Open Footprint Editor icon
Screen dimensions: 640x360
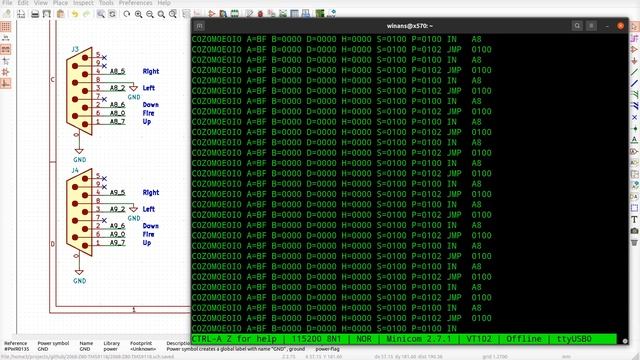coord(235,14)
